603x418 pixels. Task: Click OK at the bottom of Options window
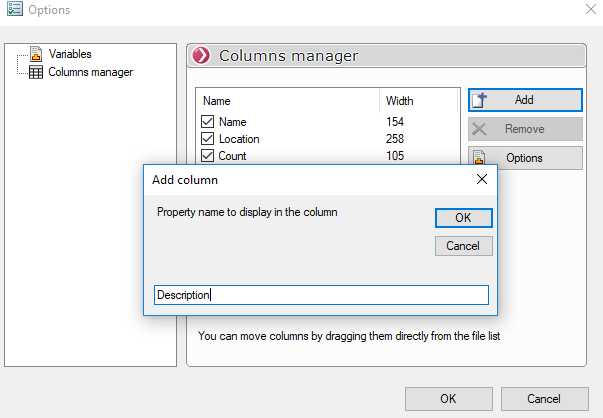[x=448, y=399]
